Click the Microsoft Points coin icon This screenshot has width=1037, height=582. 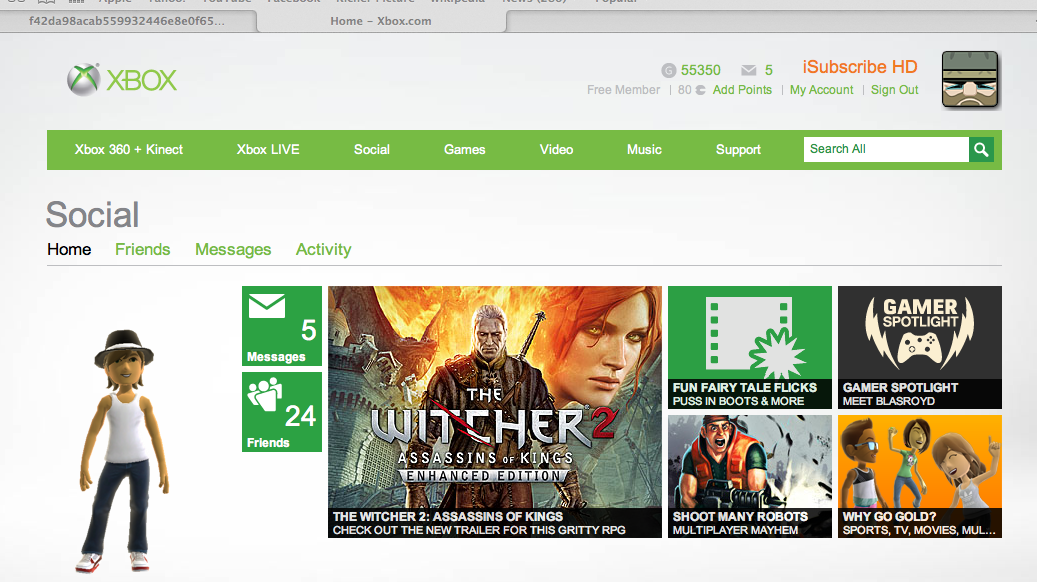[700, 90]
